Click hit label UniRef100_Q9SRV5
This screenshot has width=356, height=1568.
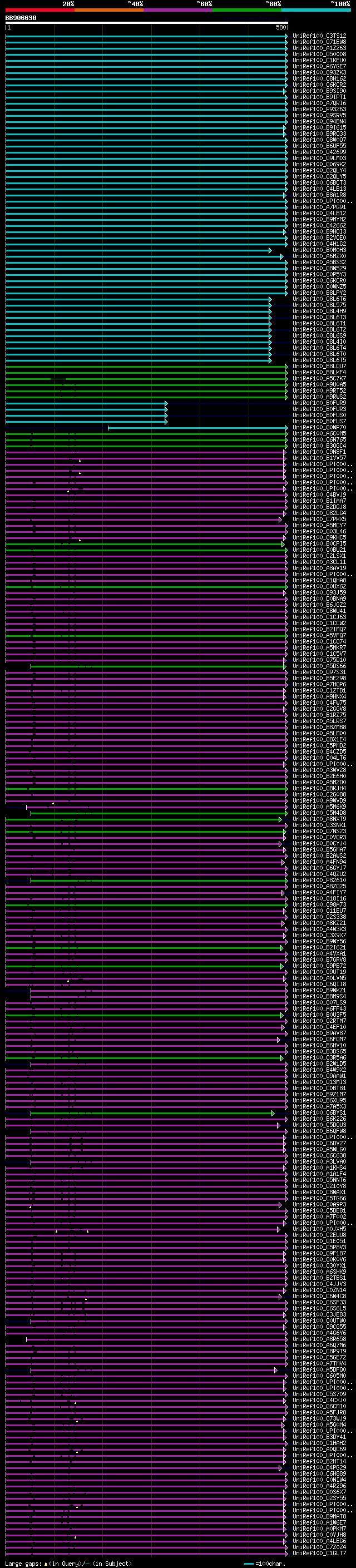[319, 115]
